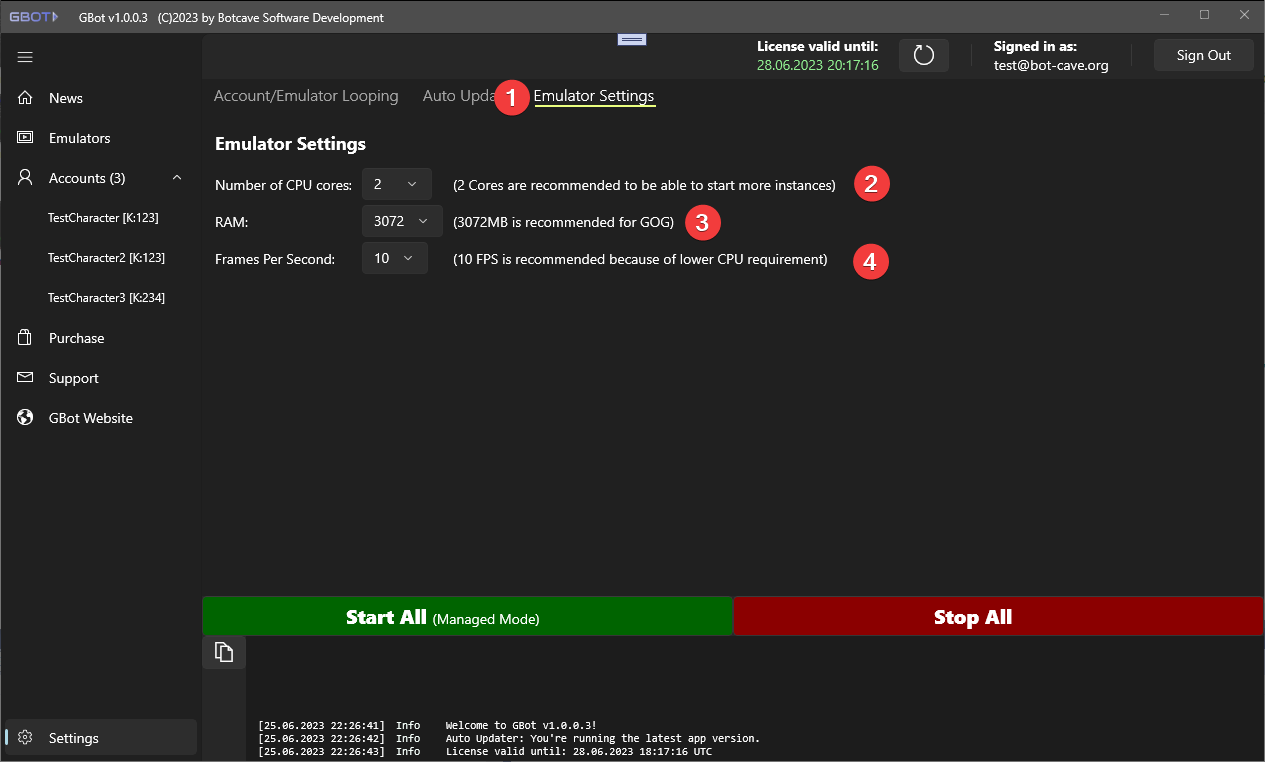Switch to Account/Emulator Looping tab
This screenshot has height=762, width=1265.
coord(306,96)
